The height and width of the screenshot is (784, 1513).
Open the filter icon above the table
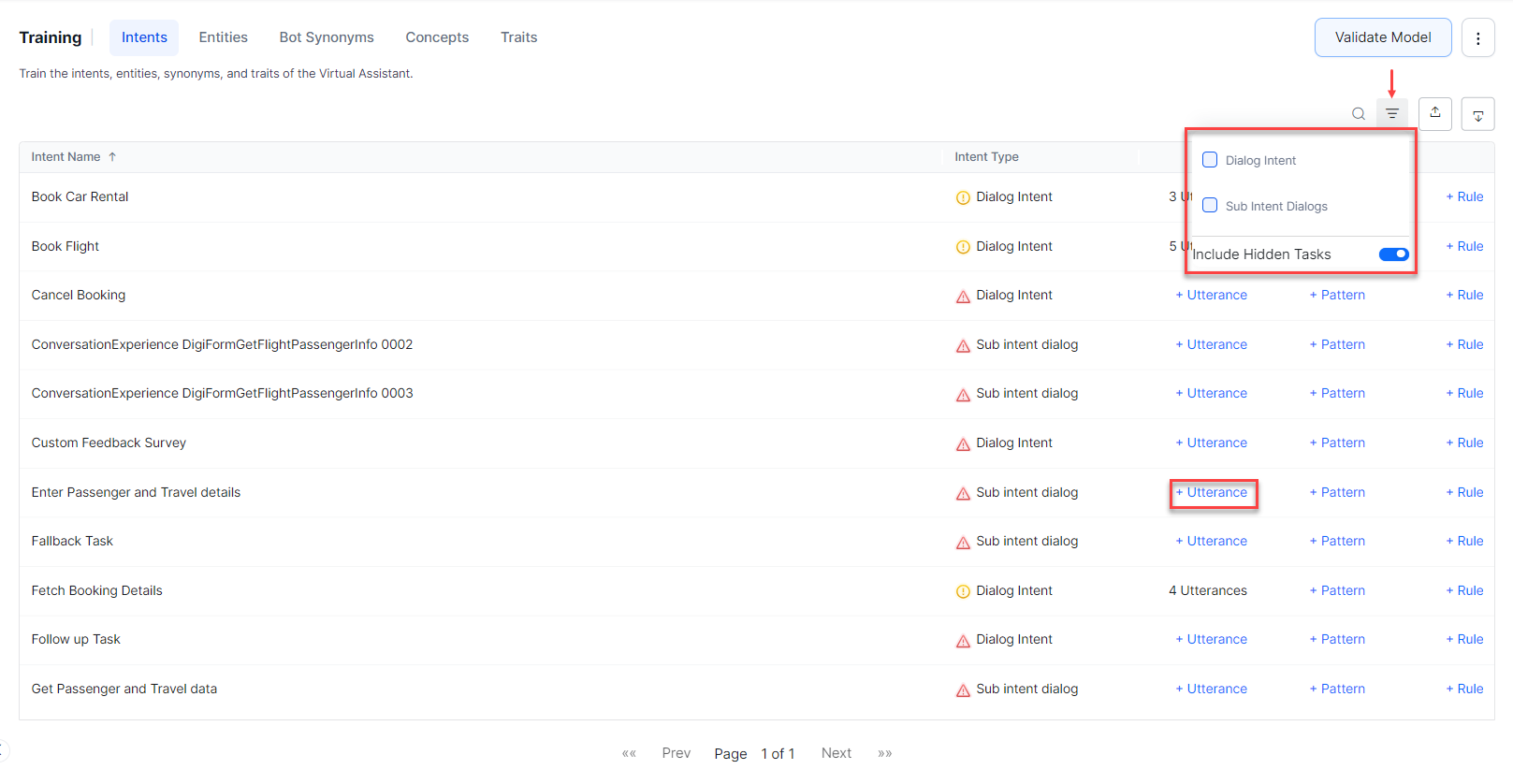click(x=1392, y=114)
